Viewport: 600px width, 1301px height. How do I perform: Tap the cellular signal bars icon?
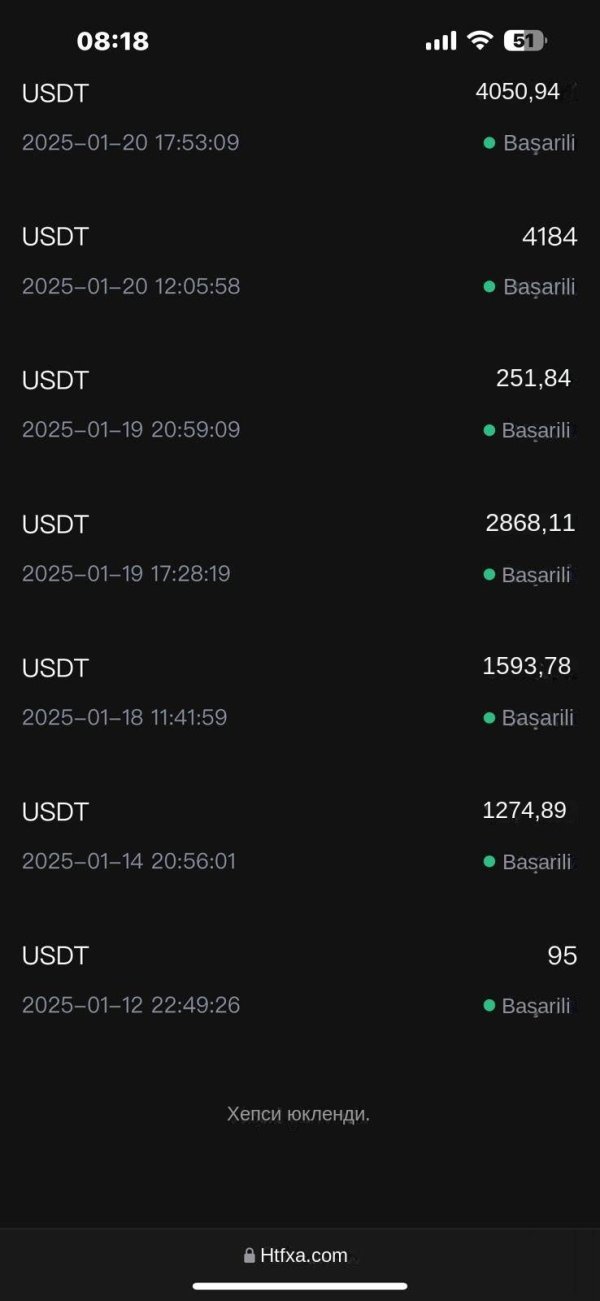pyautogui.click(x=440, y=42)
